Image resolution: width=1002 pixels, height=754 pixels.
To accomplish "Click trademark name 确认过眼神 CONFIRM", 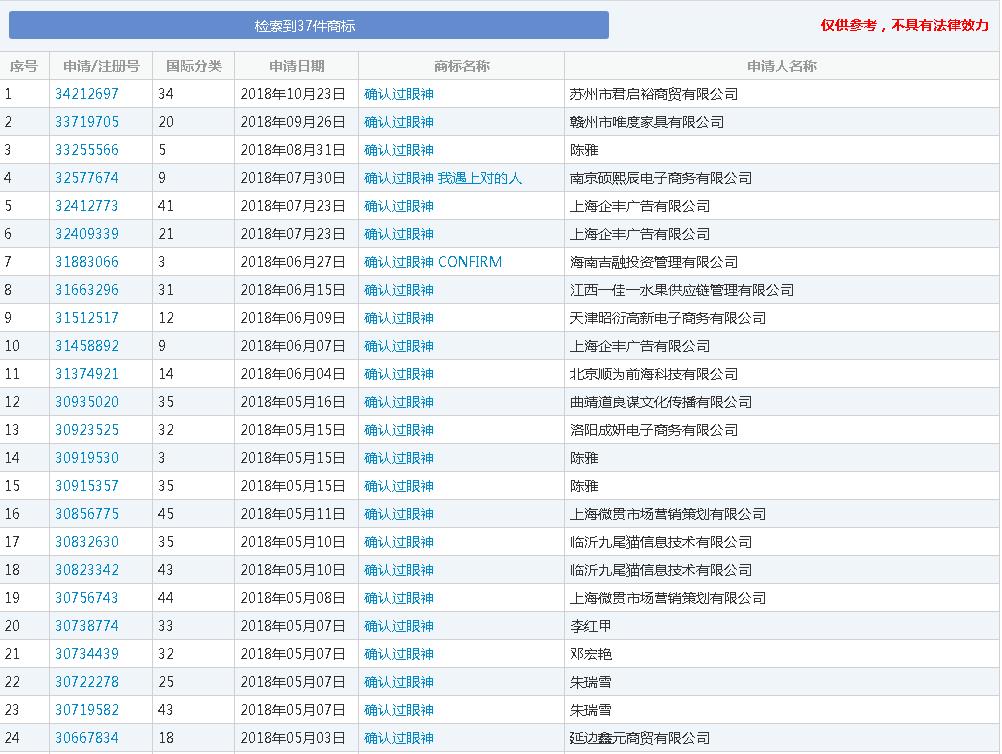I will [x=433, y=262].
